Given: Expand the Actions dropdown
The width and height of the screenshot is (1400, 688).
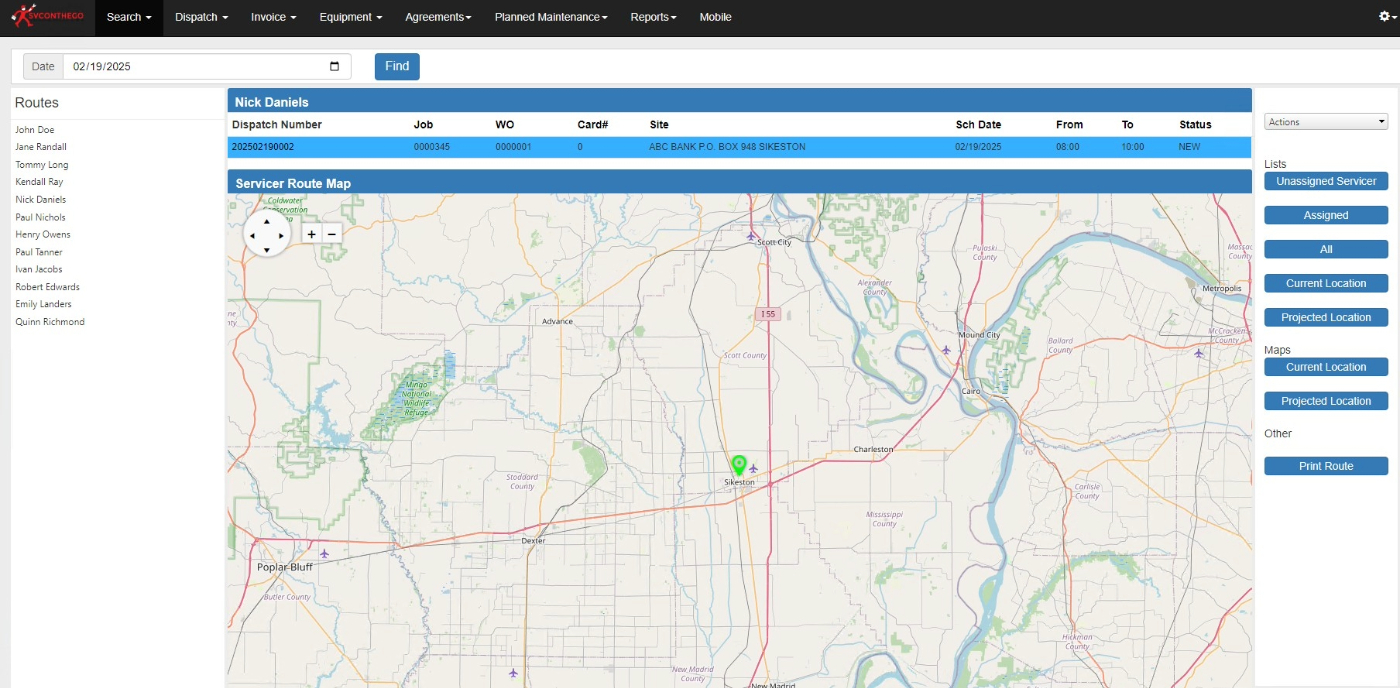Looking at the screenshot, I should tap(1326, 122).
